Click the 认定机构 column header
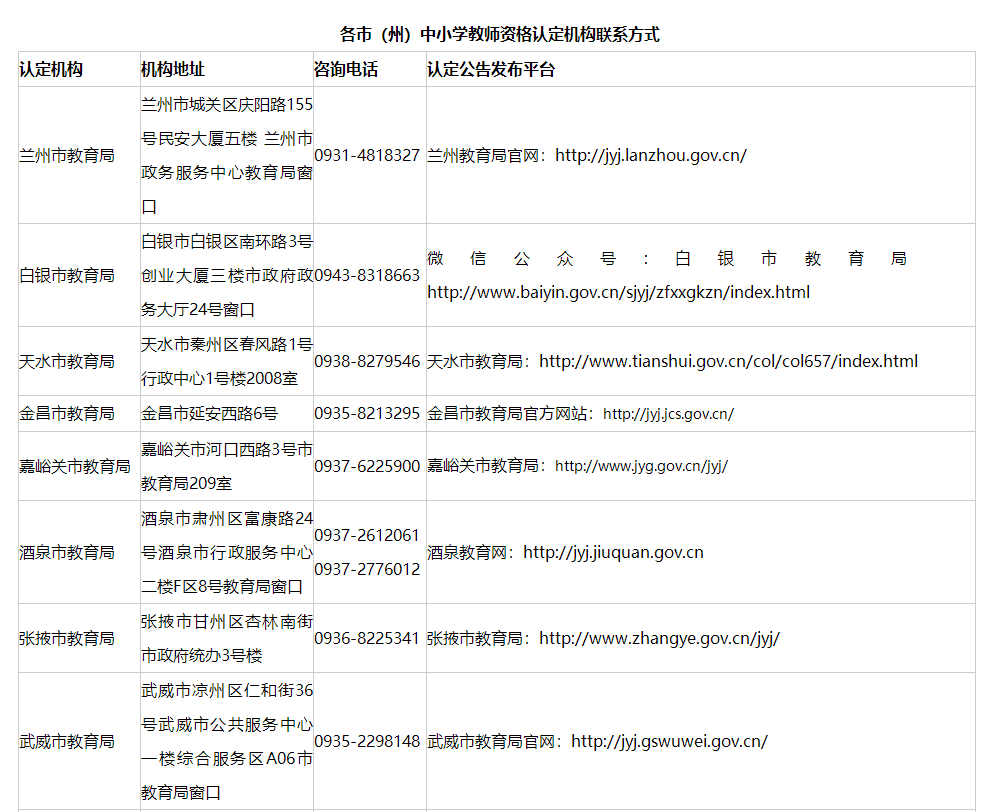The image size is (997, 812). (x=51, y=69)
